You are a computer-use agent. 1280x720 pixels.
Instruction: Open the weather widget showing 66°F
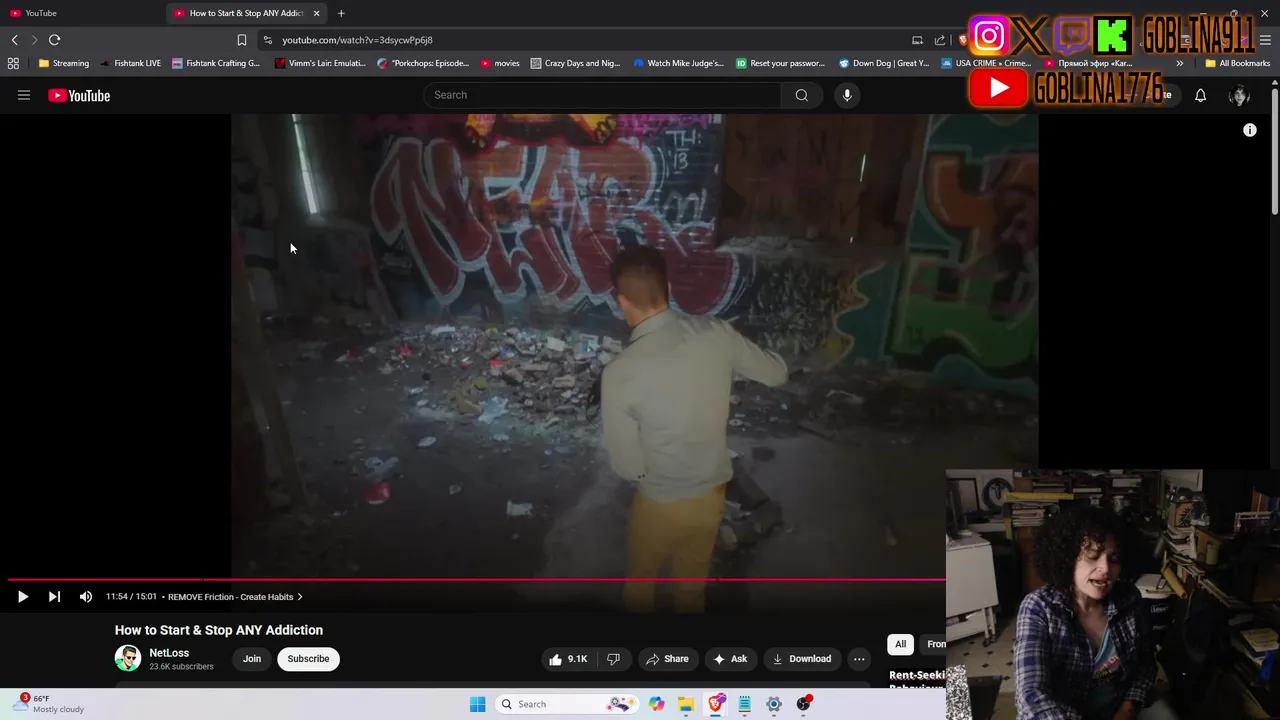click(50, 704)
